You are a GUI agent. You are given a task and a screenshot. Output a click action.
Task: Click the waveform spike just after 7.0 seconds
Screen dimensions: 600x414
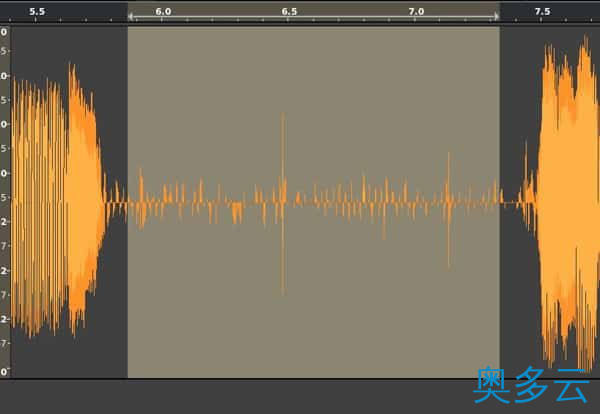[x=448, y=210]
